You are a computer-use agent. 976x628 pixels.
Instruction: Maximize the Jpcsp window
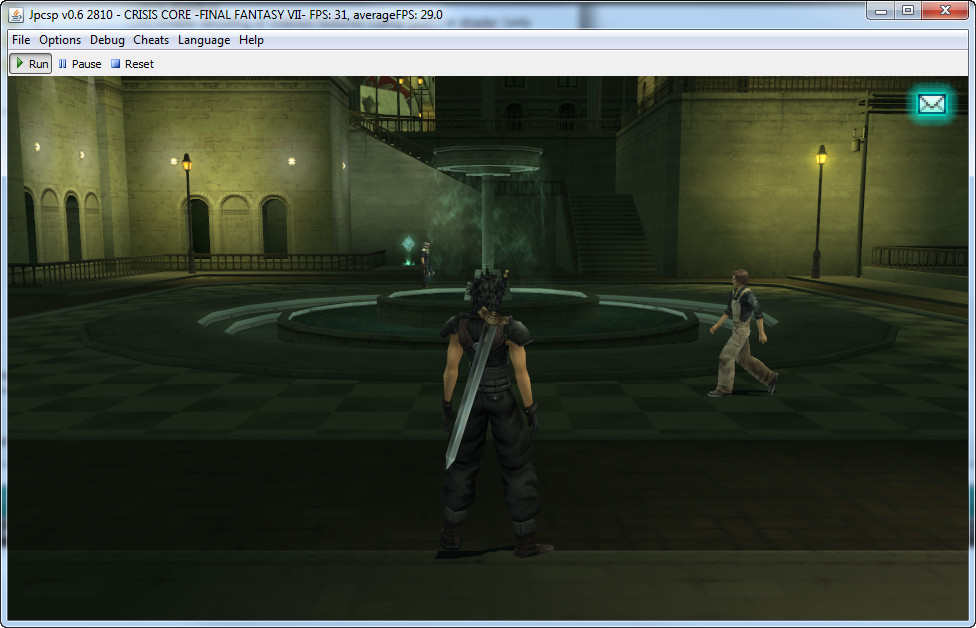(908, 11)
